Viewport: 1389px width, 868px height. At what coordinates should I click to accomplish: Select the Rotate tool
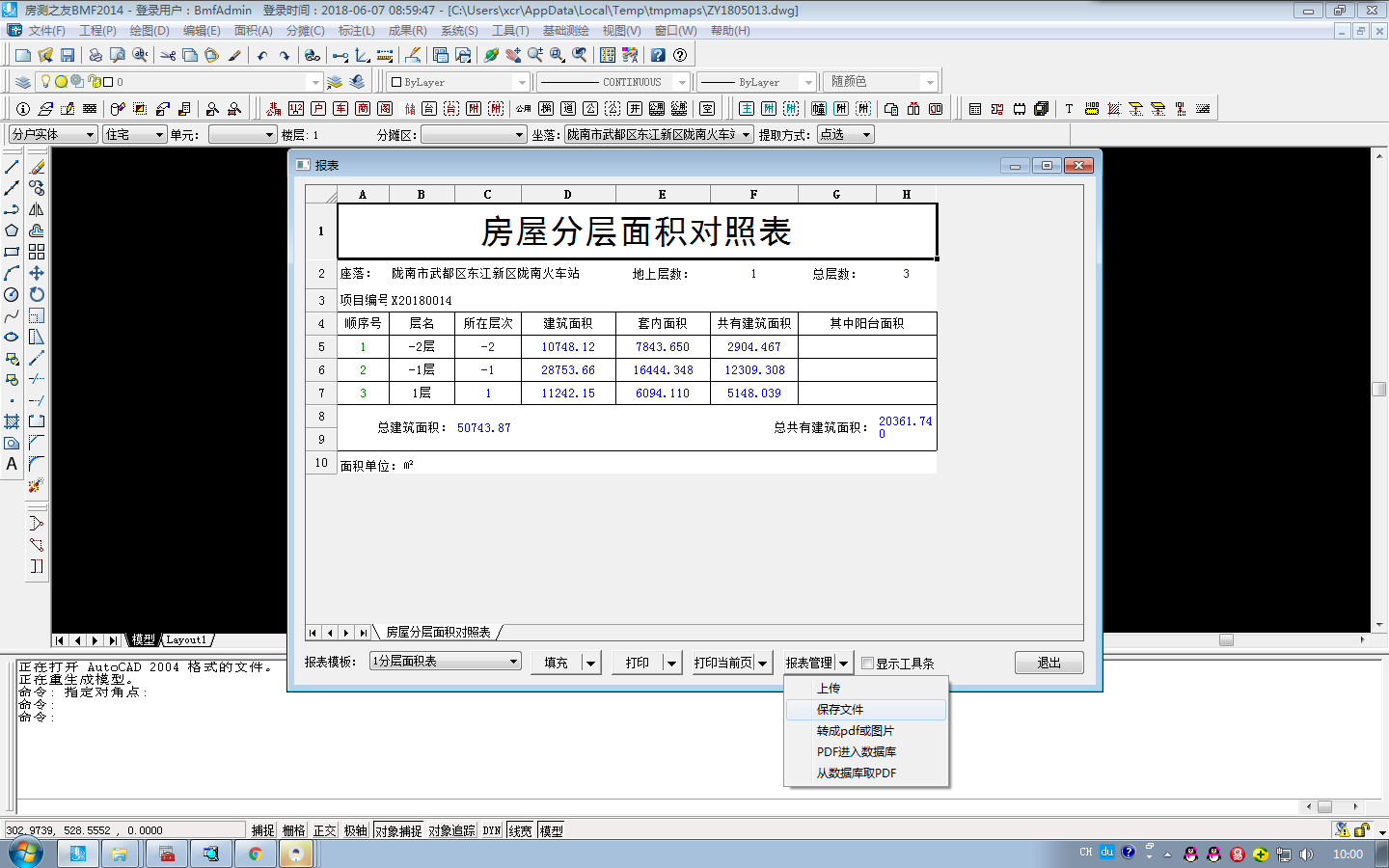pyautogui.click(x=37, y=294)
